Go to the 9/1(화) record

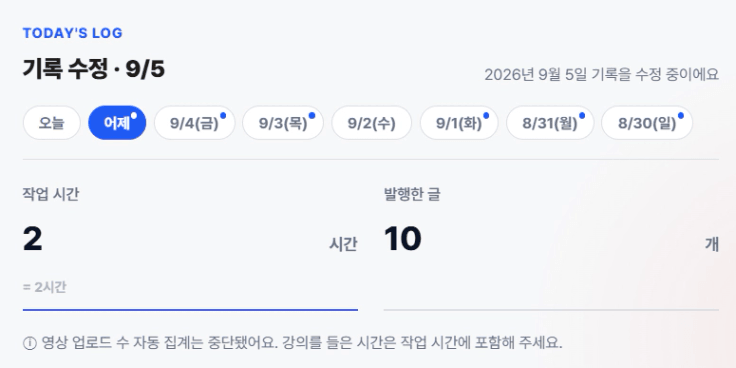[459, 123]
